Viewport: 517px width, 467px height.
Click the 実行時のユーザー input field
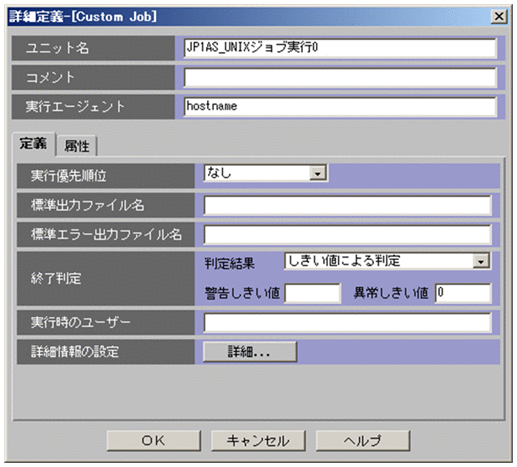(x=347, y=322)
